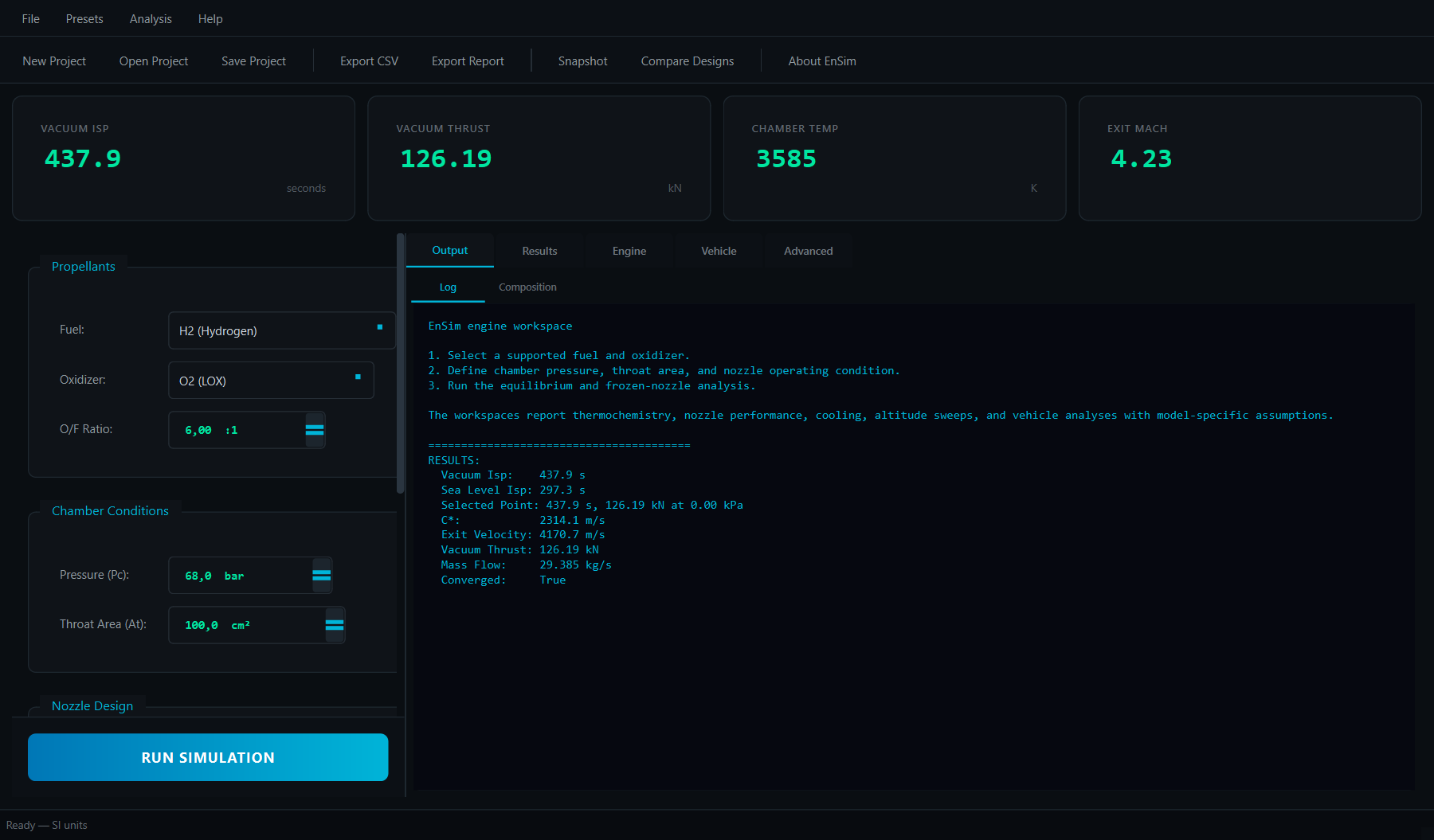This screenshot has width=1434, height=840.
Task: Click the 'C*: 2314.1 m/s' log line
Action: 523,520
